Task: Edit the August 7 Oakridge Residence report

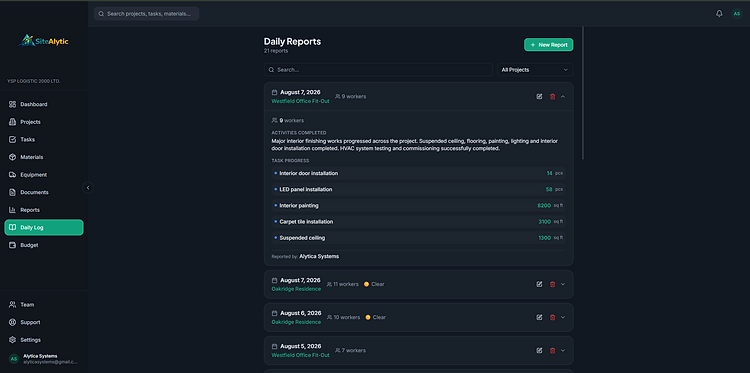Action: click(x=540, y=284)
